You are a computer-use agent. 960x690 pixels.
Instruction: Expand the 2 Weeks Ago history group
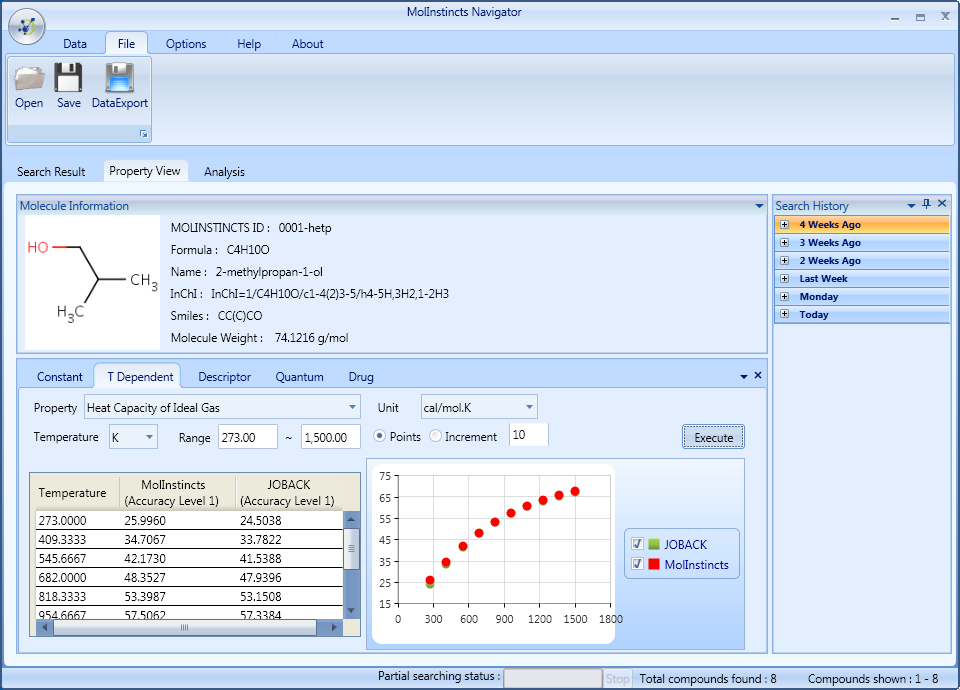784,260
